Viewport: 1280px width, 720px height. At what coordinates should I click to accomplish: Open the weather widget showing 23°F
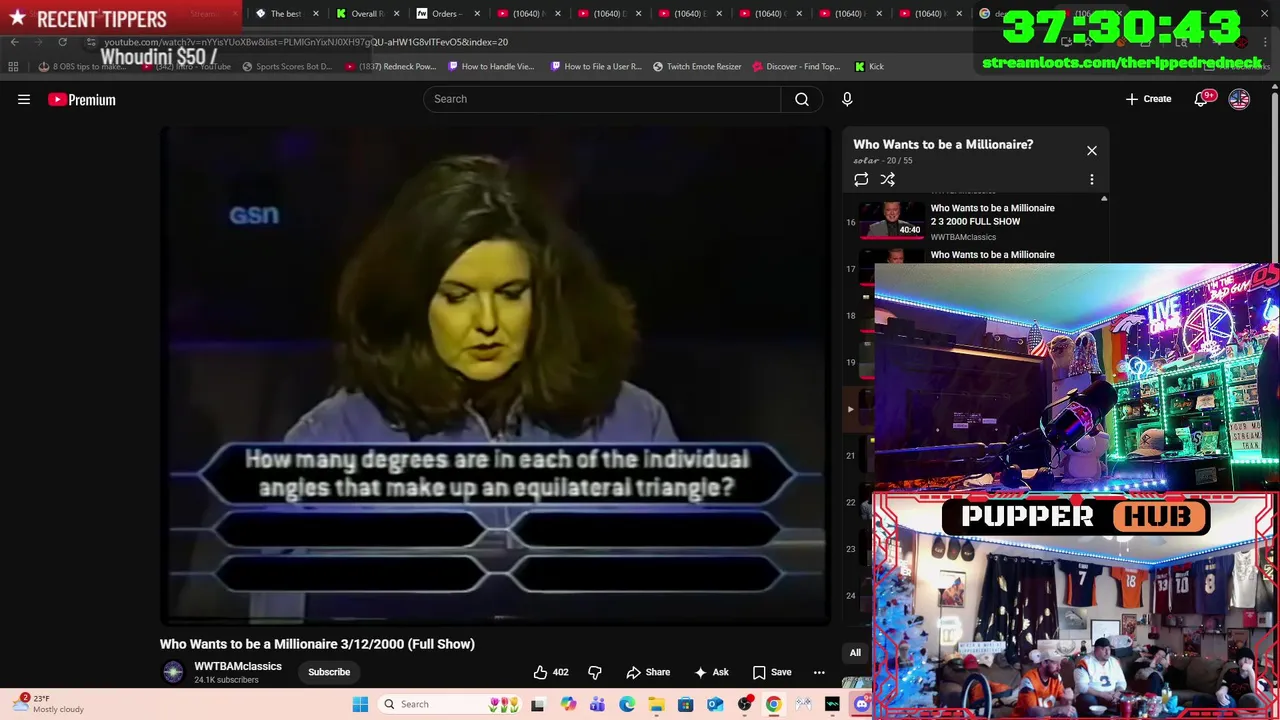[50, 704]
